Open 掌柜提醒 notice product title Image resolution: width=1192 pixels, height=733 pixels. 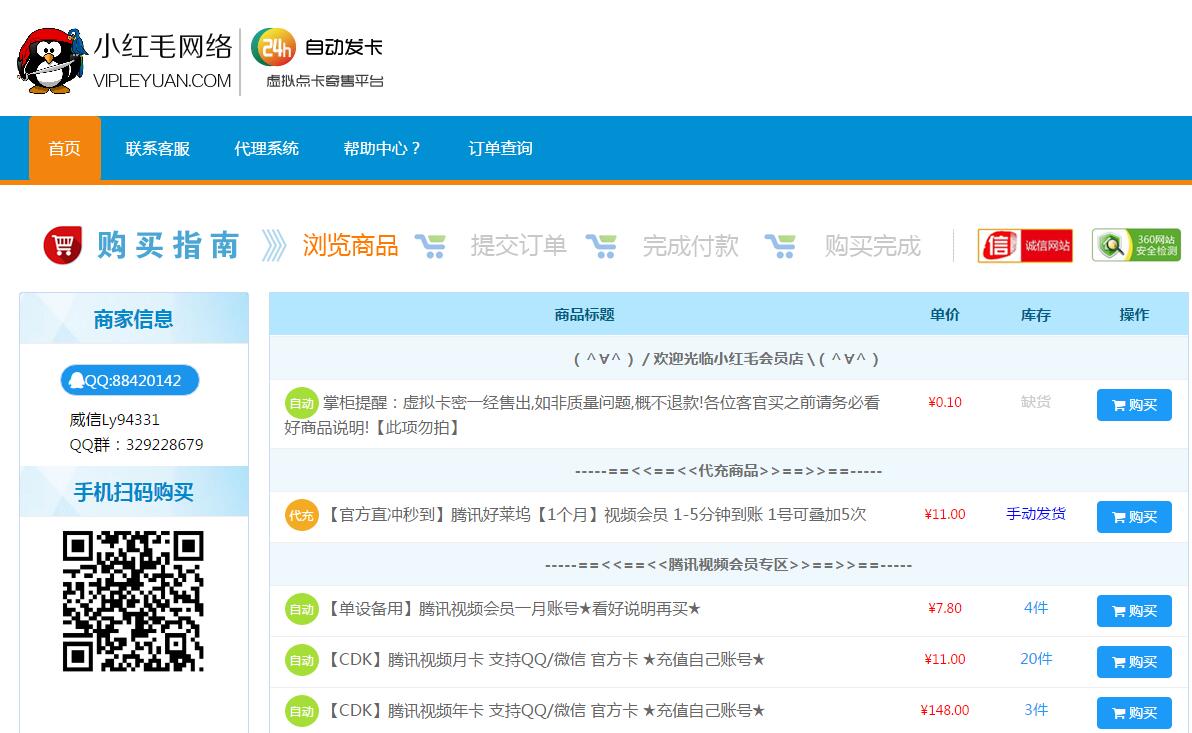[582, 415]
